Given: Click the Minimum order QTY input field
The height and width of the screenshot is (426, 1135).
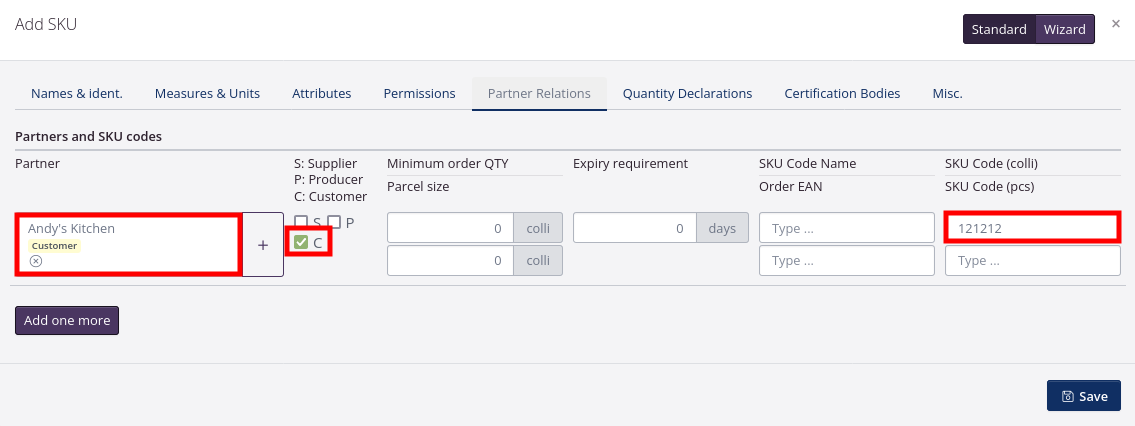Looking at the screenshot, I should (450, 228).
